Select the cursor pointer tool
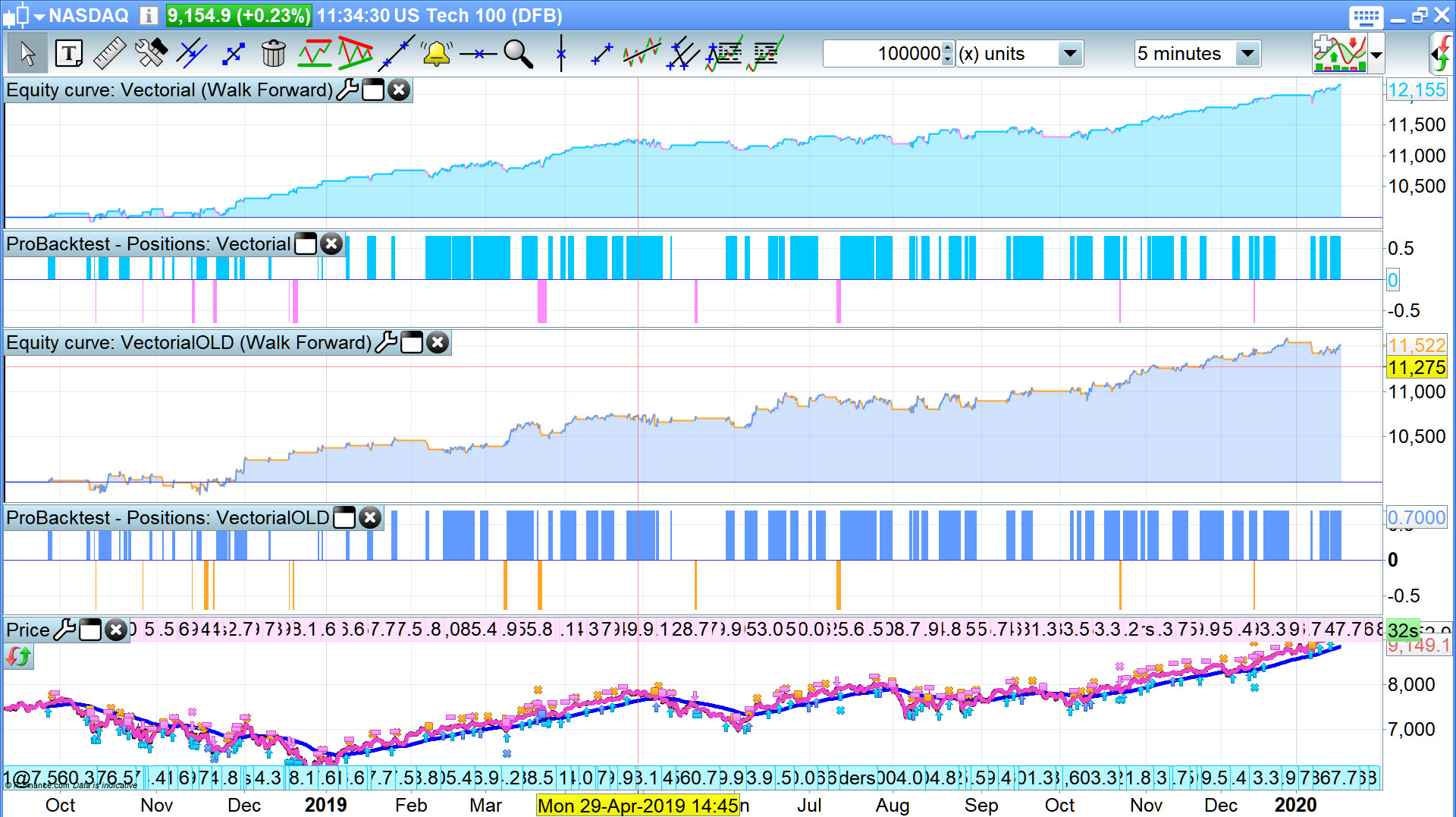This screenshot has height=817, width=1456. point(28,54)
